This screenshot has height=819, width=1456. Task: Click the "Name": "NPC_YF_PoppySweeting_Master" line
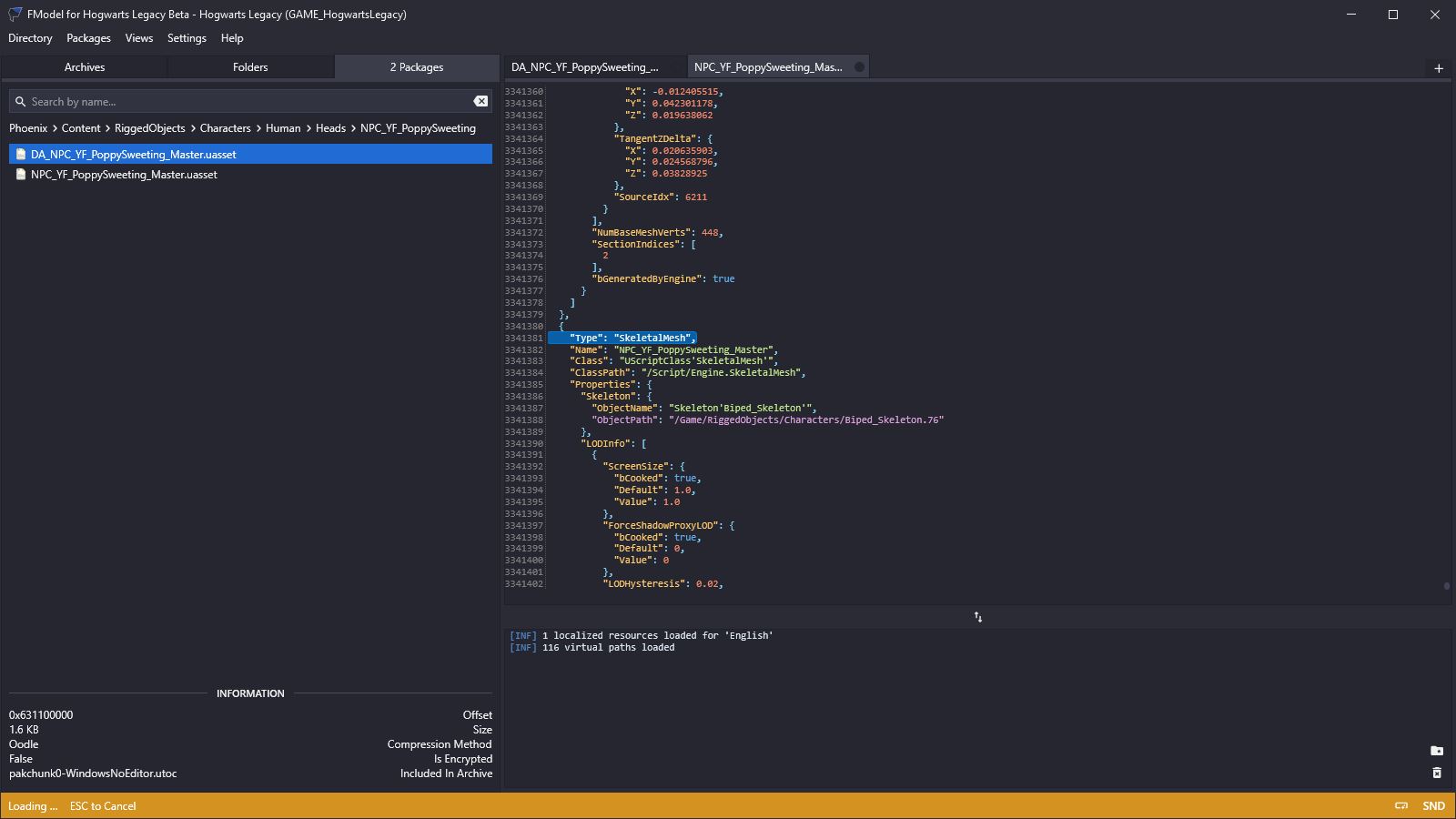(x=673, y=349)
